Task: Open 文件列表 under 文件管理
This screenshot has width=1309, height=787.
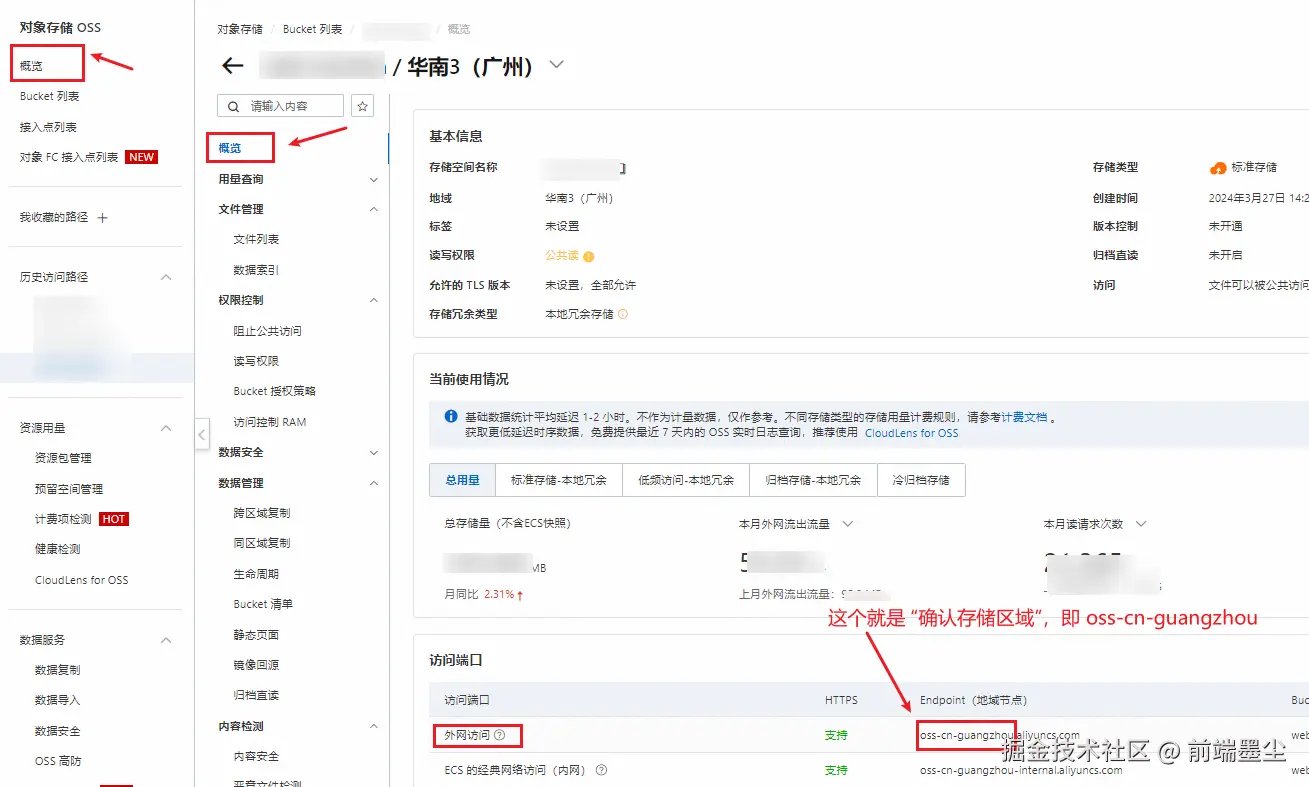Action: pos(256,240)
